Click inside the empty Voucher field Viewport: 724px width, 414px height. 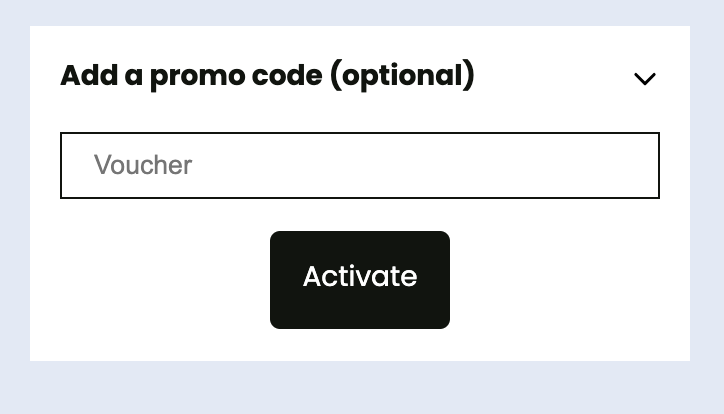pos(360,165)
